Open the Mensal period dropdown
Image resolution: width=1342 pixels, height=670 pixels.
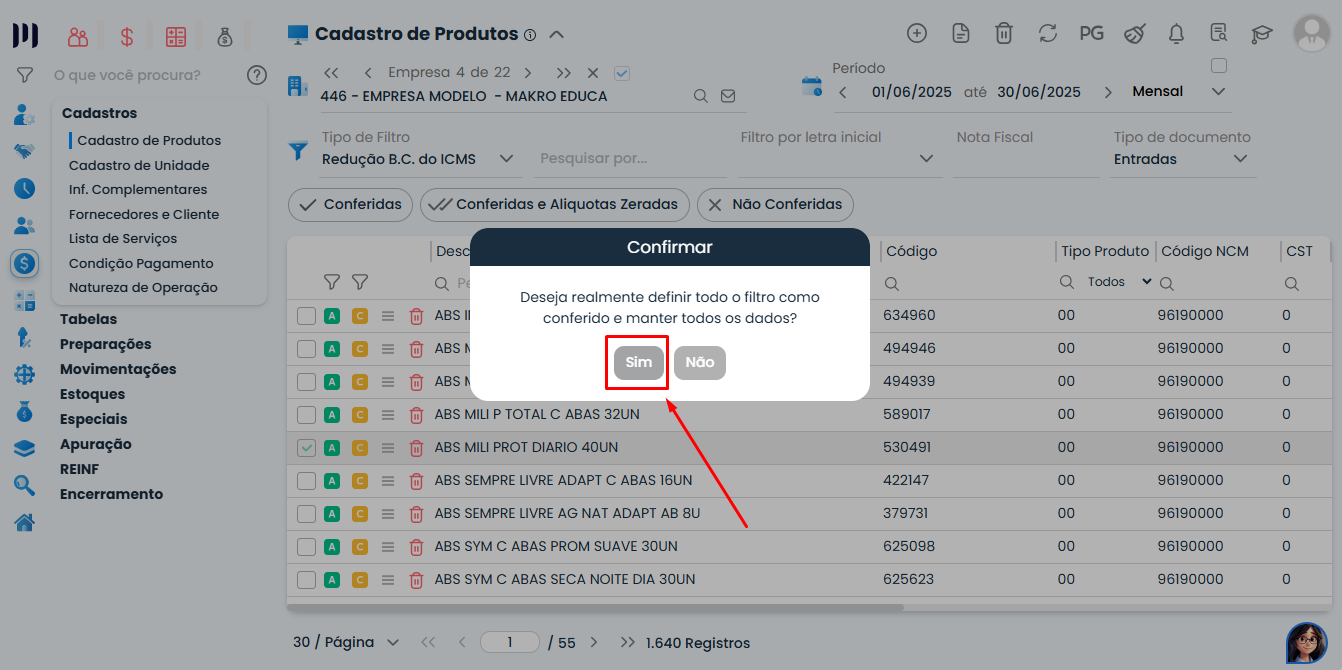[x=1218, y=90]
